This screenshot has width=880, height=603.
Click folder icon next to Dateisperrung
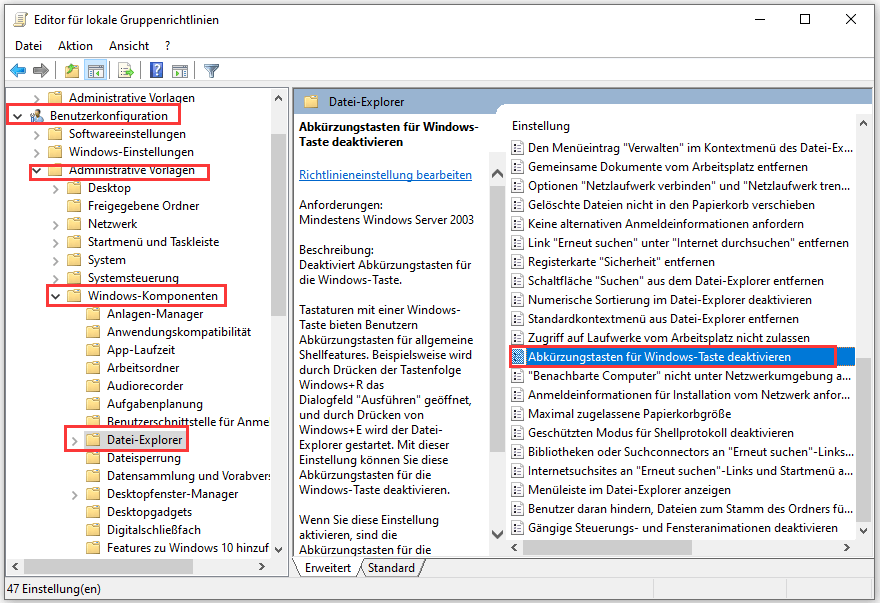(x=93, y=458)
